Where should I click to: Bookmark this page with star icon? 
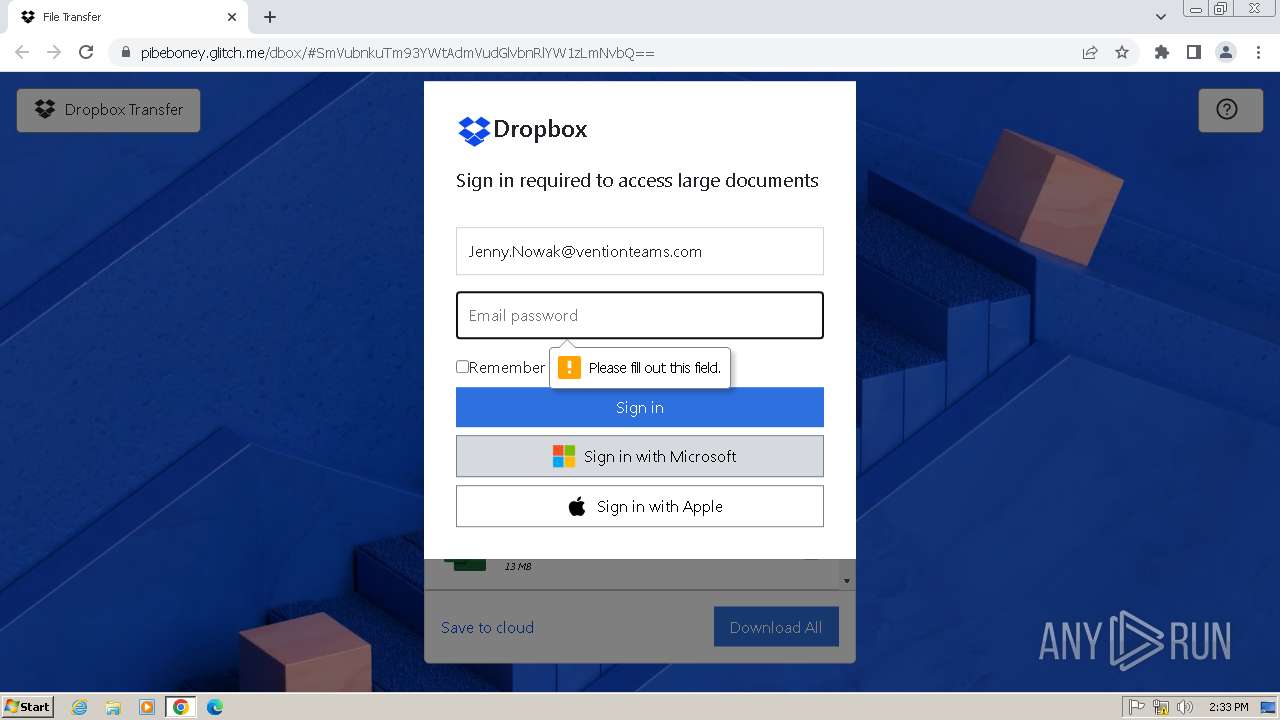tap(1122, 53)
